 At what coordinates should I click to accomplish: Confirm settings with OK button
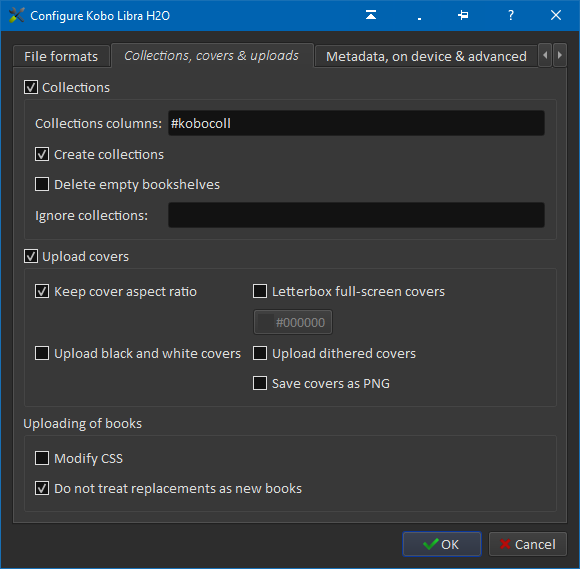pyautogui.click(x=442, y=544)
